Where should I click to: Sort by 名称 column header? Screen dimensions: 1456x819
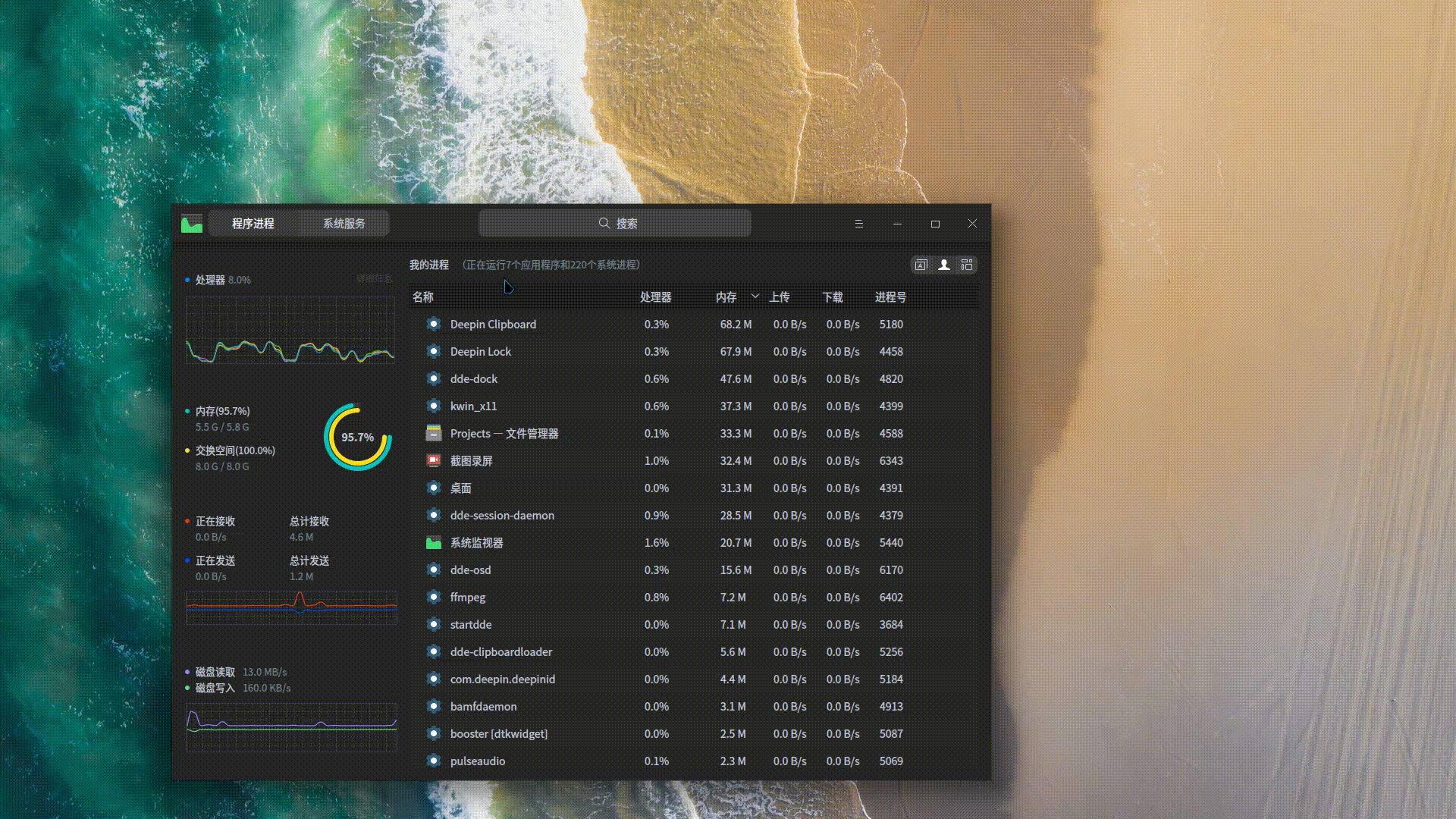[x=423, y=297]
